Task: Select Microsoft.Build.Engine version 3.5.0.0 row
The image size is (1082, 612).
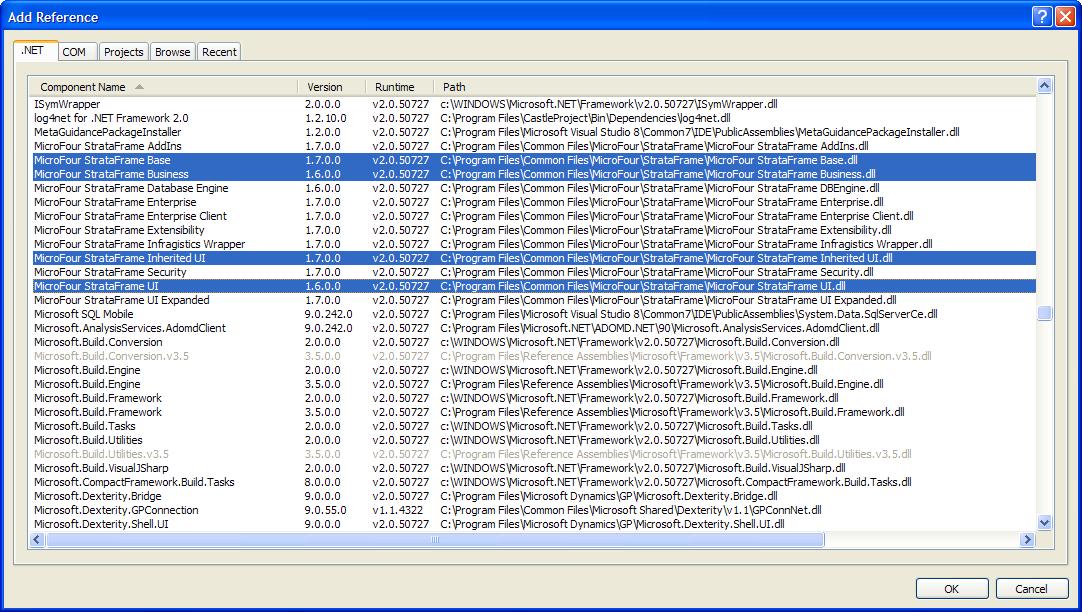Action: click(x=87, y=384)
